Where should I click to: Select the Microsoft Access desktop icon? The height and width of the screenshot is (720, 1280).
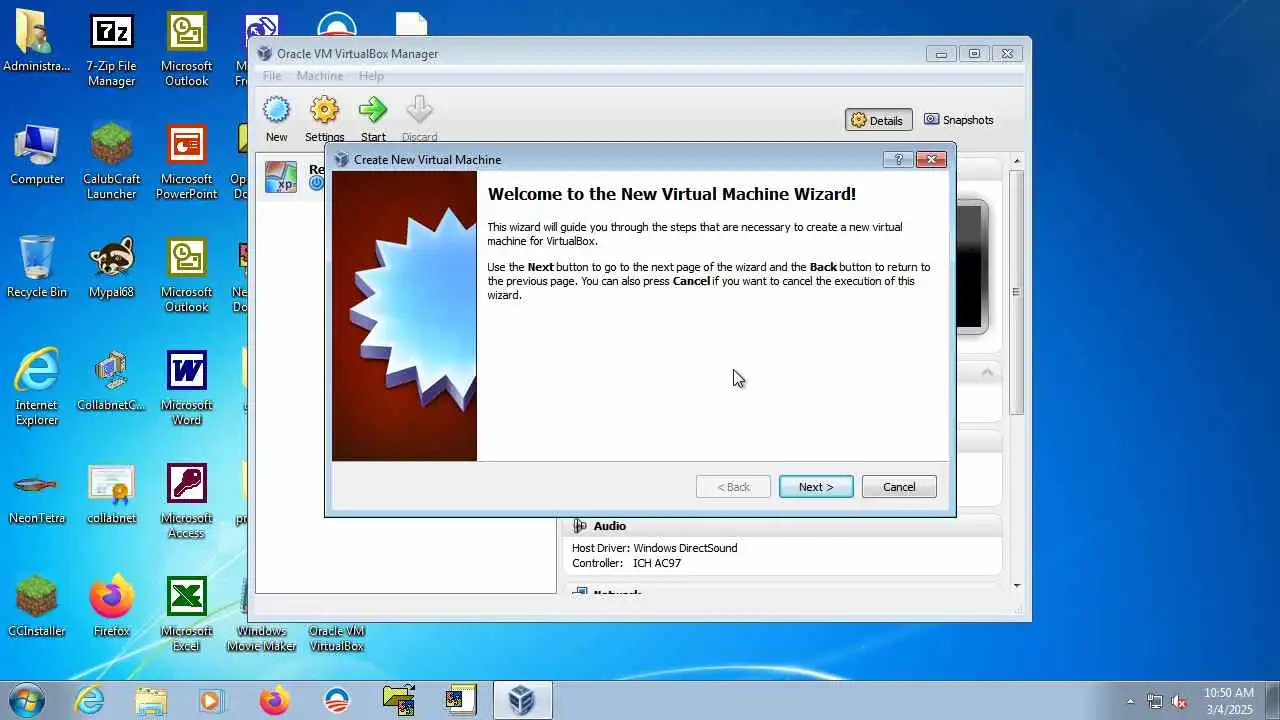186,501
